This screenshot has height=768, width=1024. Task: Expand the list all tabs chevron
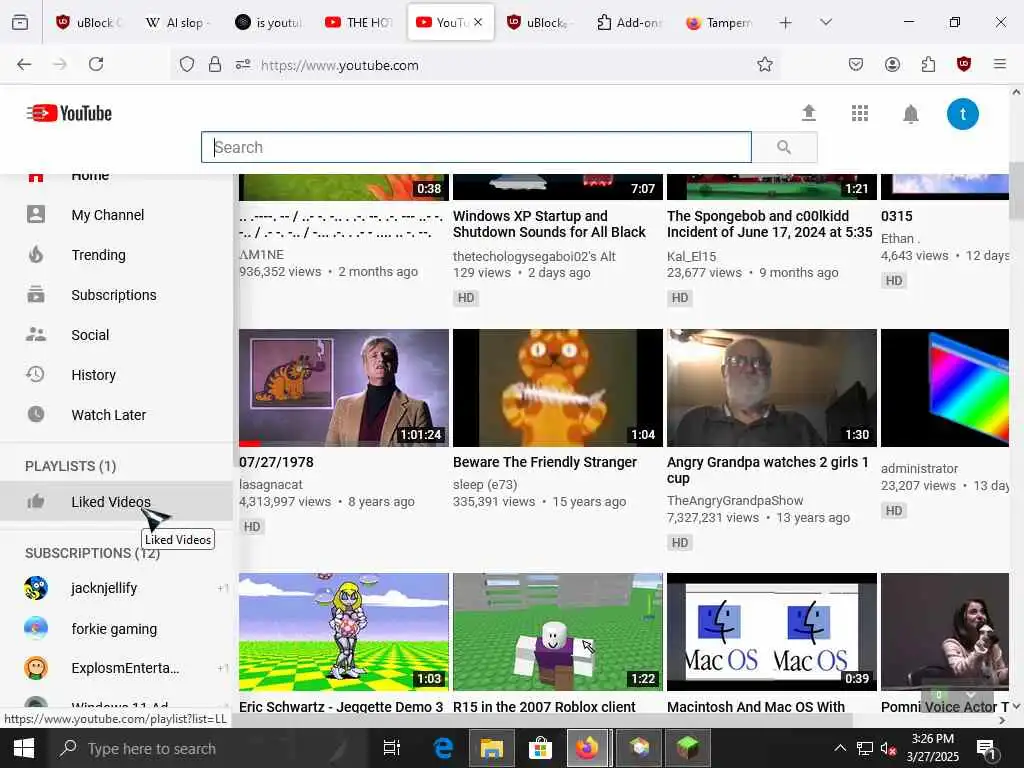pos(826,22)
